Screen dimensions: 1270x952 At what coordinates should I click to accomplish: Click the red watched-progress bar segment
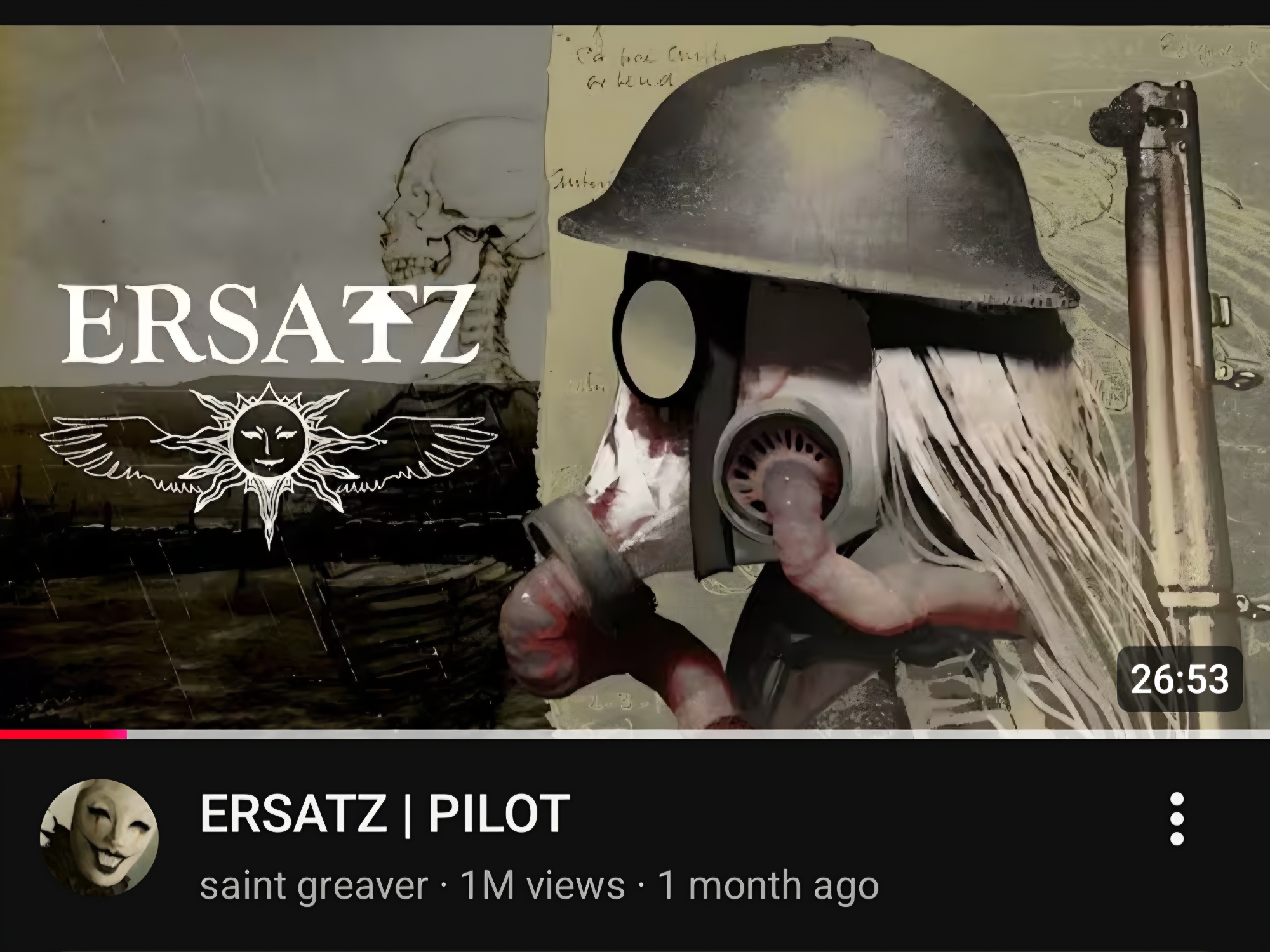pyautogui.click(x=63, y=734)
